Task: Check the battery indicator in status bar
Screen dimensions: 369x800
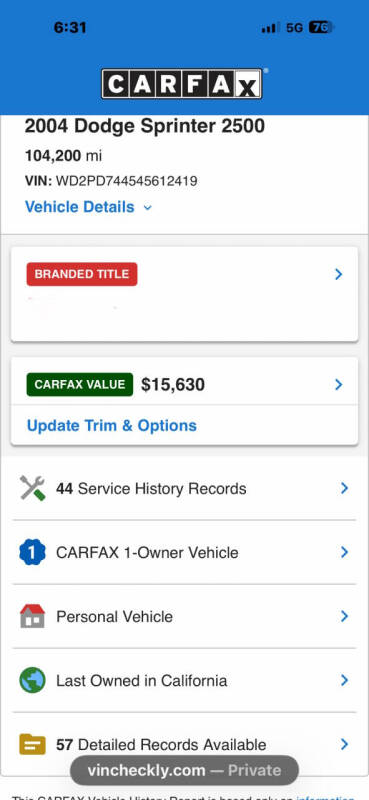Action: tap(321, 27)
